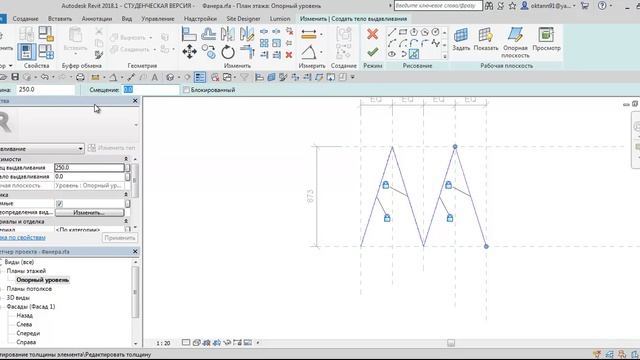Collapse the first properties group section
Viewport: 640px width, 360px height.
click(x=126, y=159)
